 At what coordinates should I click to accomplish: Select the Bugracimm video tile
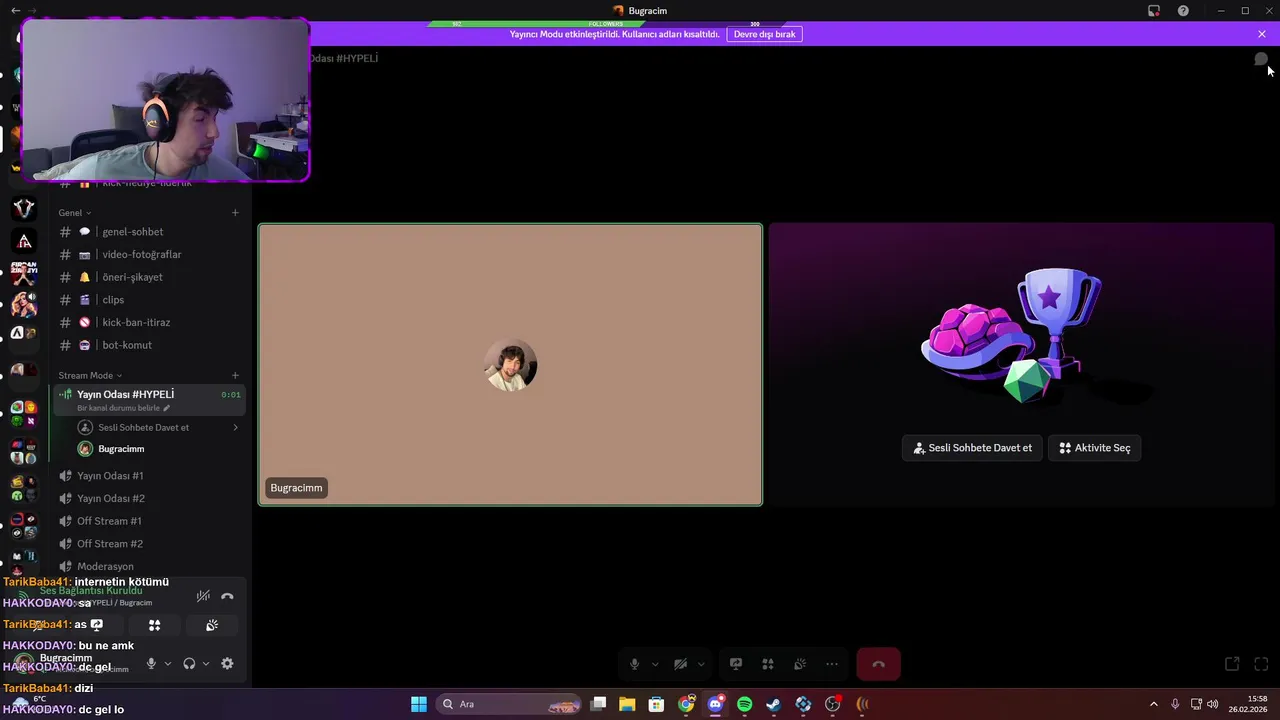pyautogui.click(x=510, y=365)
